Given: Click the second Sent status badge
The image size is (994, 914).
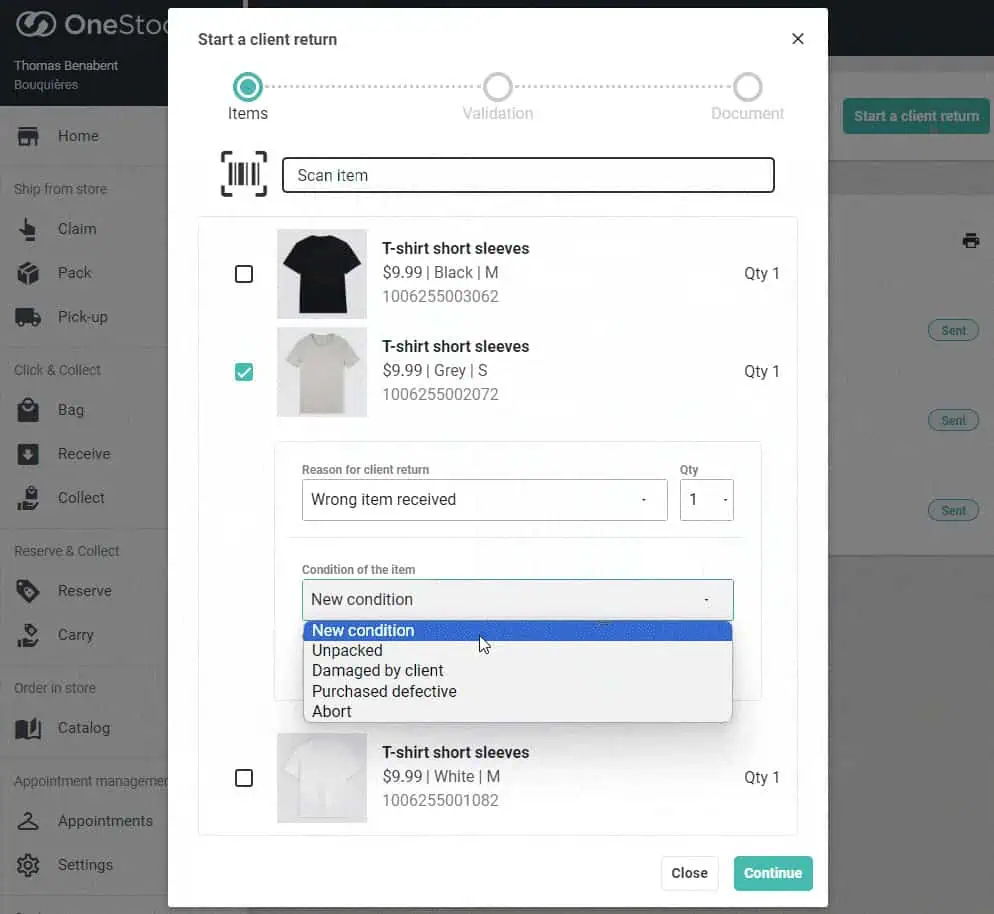Looking at the screenshot, I should pyautogui.click(x=953, y=420).
